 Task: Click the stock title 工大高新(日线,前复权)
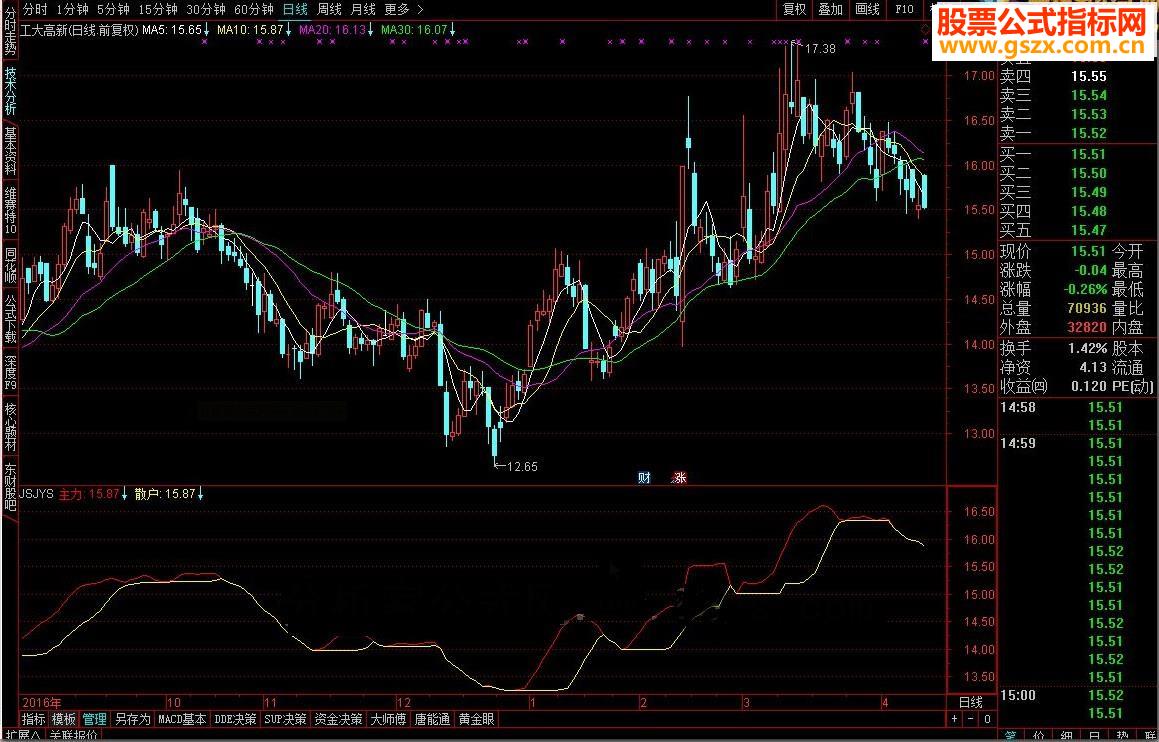[80, 30]
